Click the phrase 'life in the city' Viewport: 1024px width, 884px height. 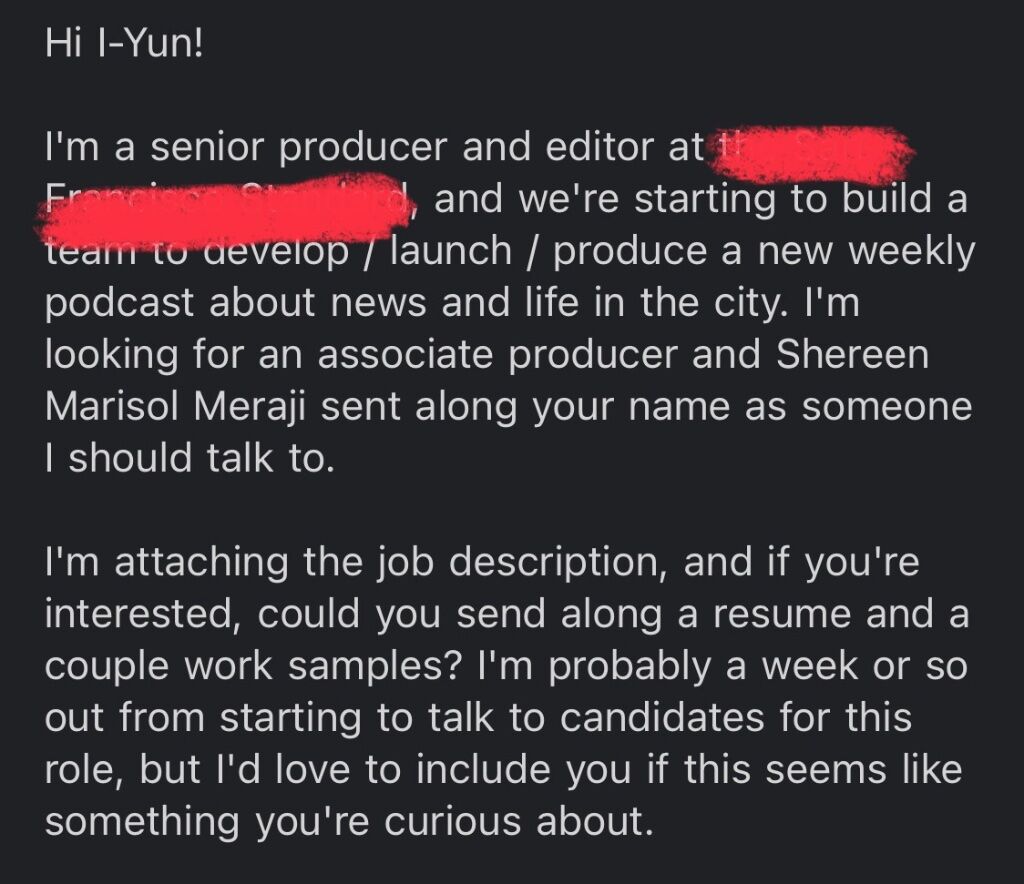(x=652, y=304)
